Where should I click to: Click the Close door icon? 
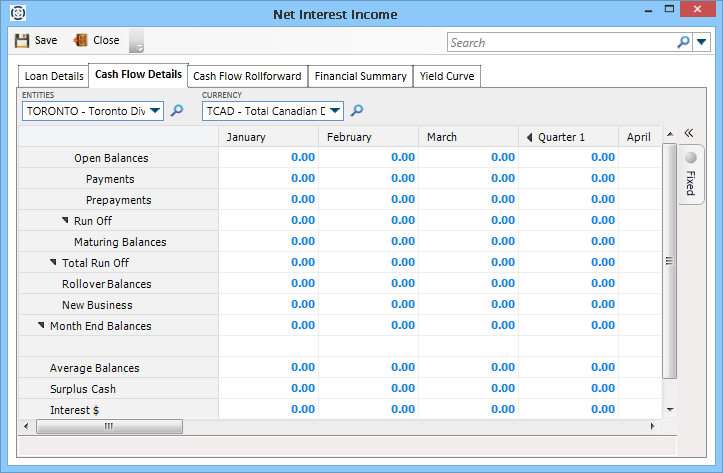(x=81, y=41)
